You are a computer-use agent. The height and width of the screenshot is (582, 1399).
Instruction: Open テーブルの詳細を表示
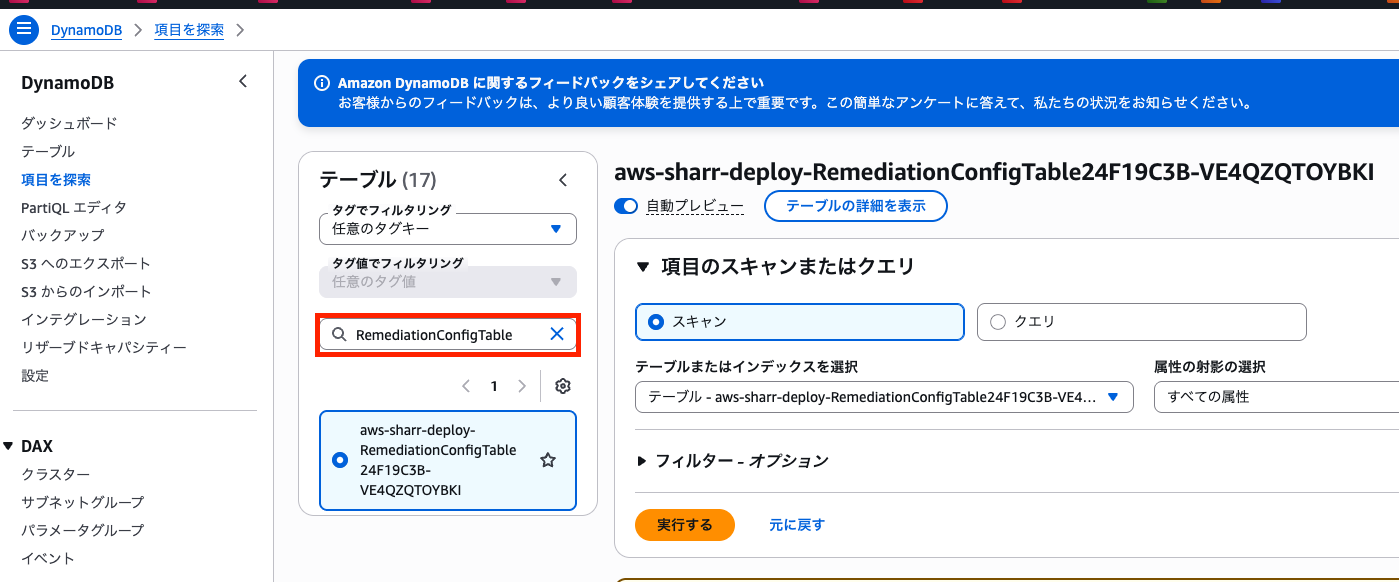click(855, 206)
